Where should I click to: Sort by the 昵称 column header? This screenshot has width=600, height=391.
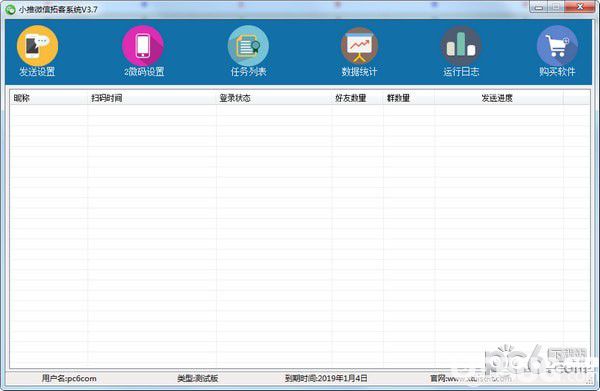[48, 98]
